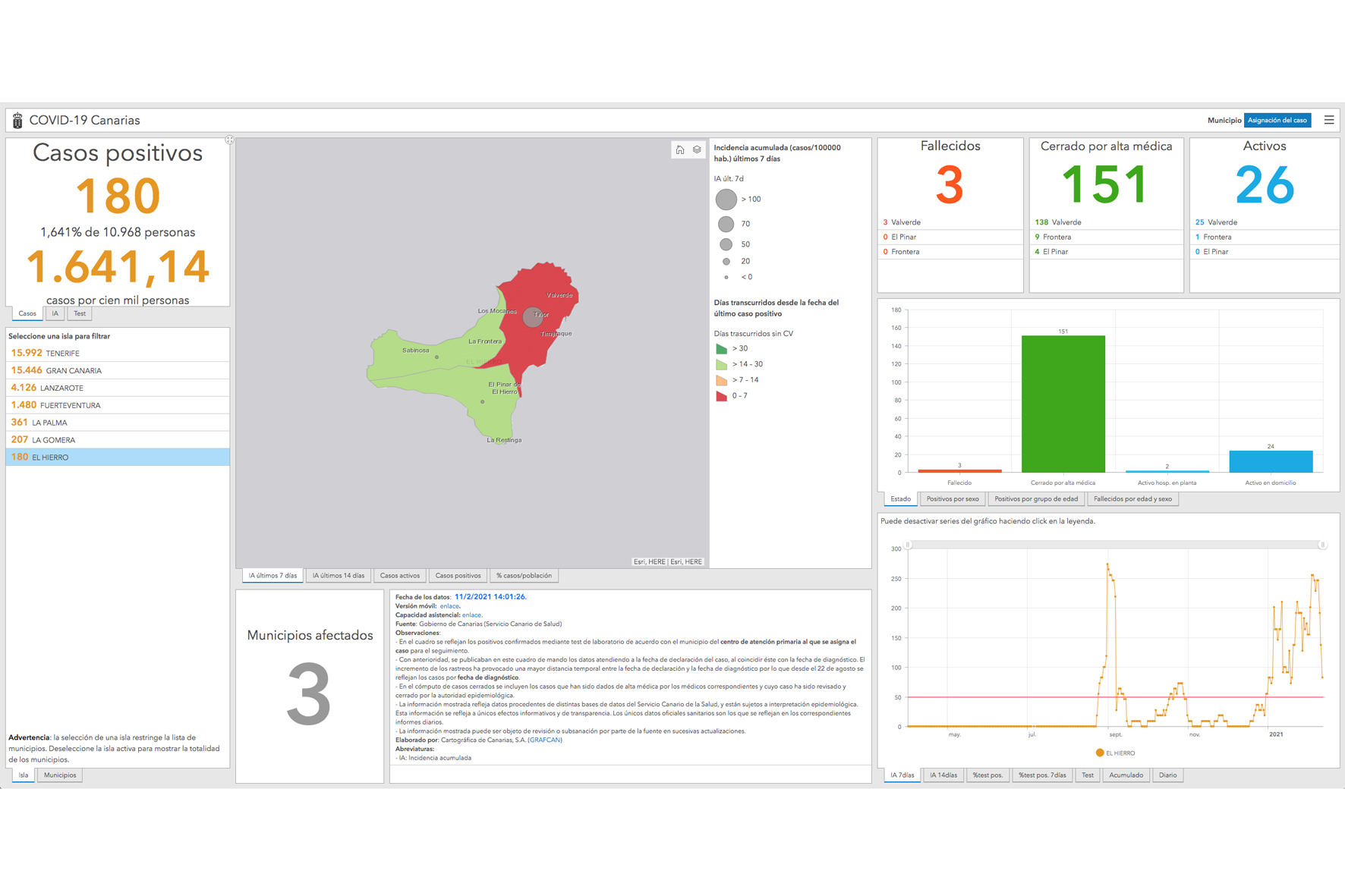This screenshot has width=1345, height=896.
Task: Click the right handle of chart range slider
Action: click(1322, 545)
